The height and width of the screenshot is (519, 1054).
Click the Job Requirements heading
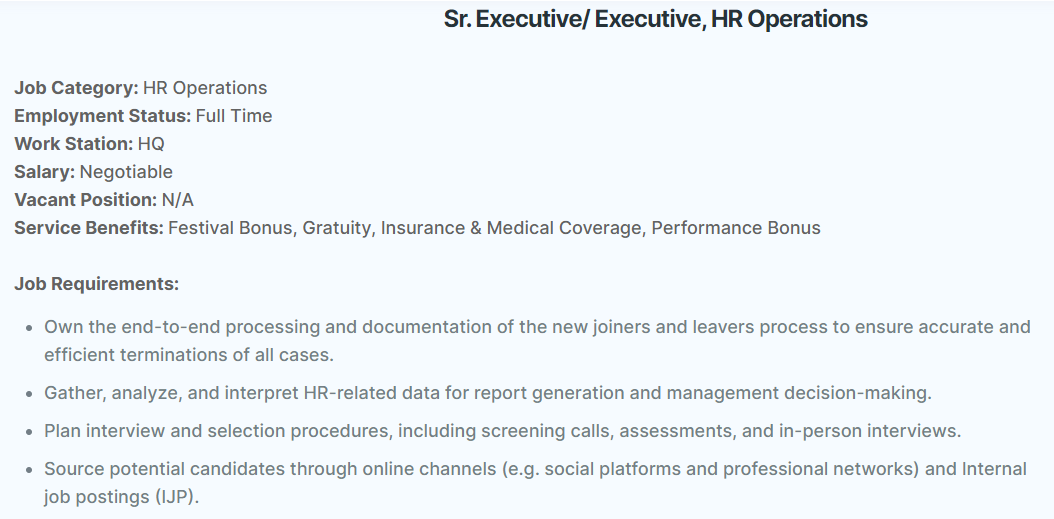[x=97, y=284]
